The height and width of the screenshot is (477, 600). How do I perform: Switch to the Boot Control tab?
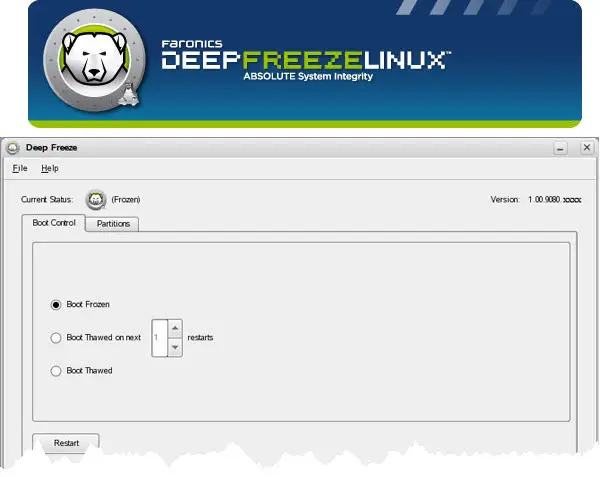[x=54, y=223]
